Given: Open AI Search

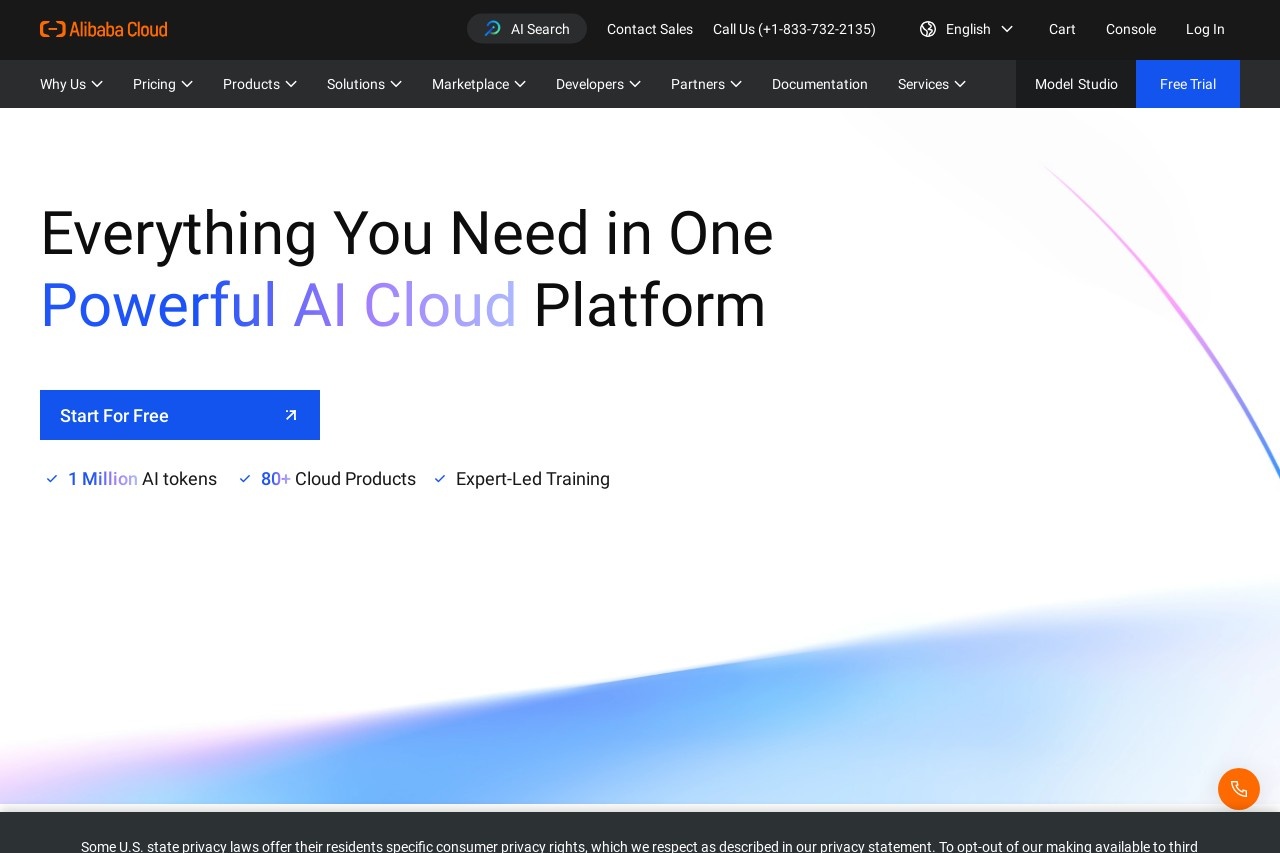Looking at the screenshot, I should coord(527,29).
